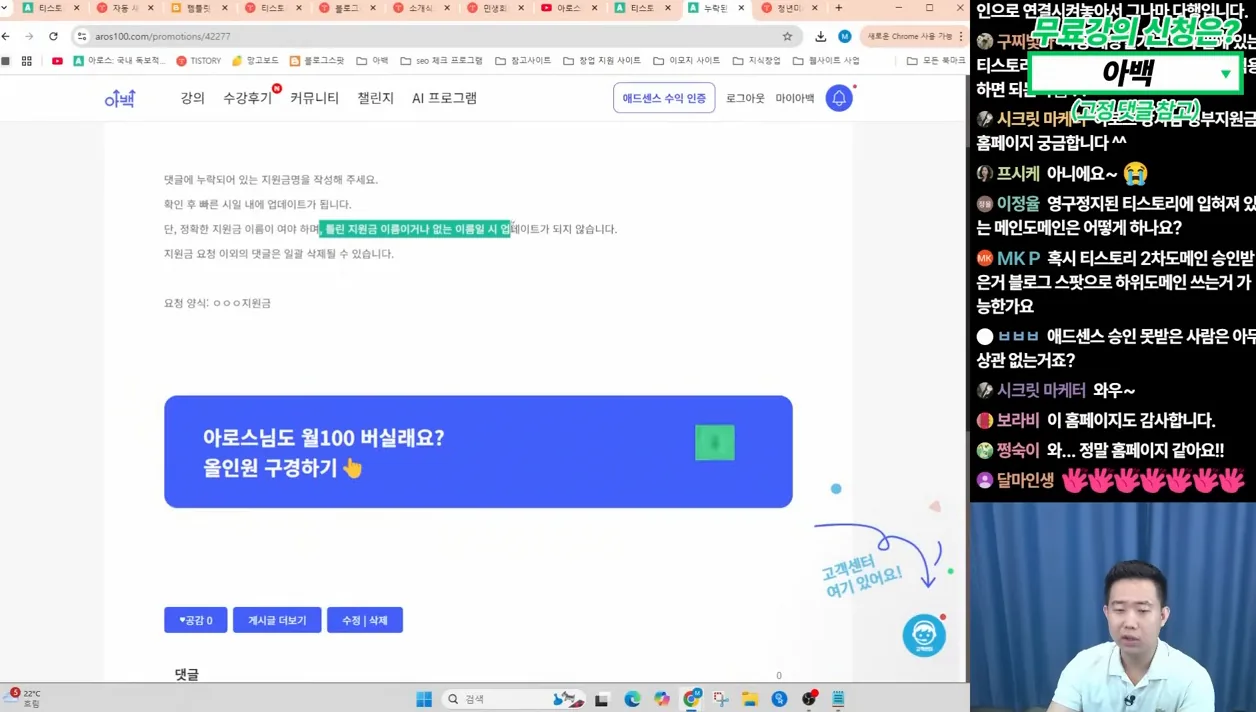This screenshot has width=1256, height=712.
Task: Launch Microsoft Edge from the taskbar
Action: (x=632, y=699)
